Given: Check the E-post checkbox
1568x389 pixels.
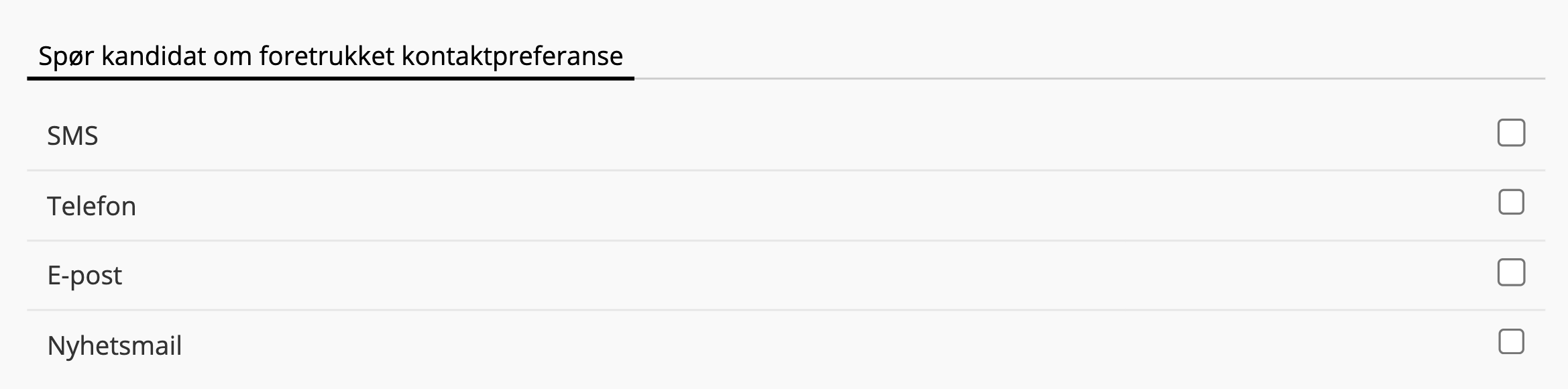Looking at the screenshot, I should [x=1511, y=272].
